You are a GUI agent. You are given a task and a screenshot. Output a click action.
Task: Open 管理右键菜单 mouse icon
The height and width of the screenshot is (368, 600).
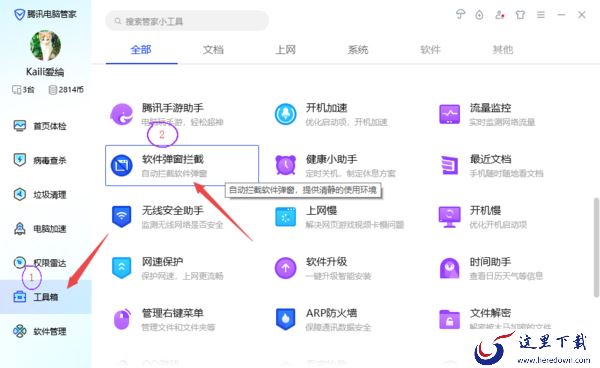[x=122, y=319]
